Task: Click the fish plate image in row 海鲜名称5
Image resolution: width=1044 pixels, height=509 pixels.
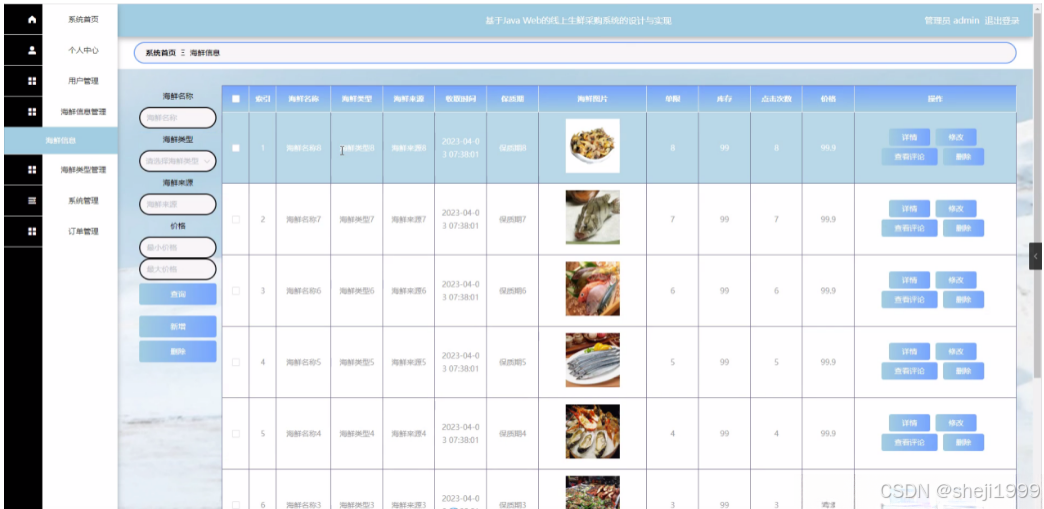Action: [593, 360]
